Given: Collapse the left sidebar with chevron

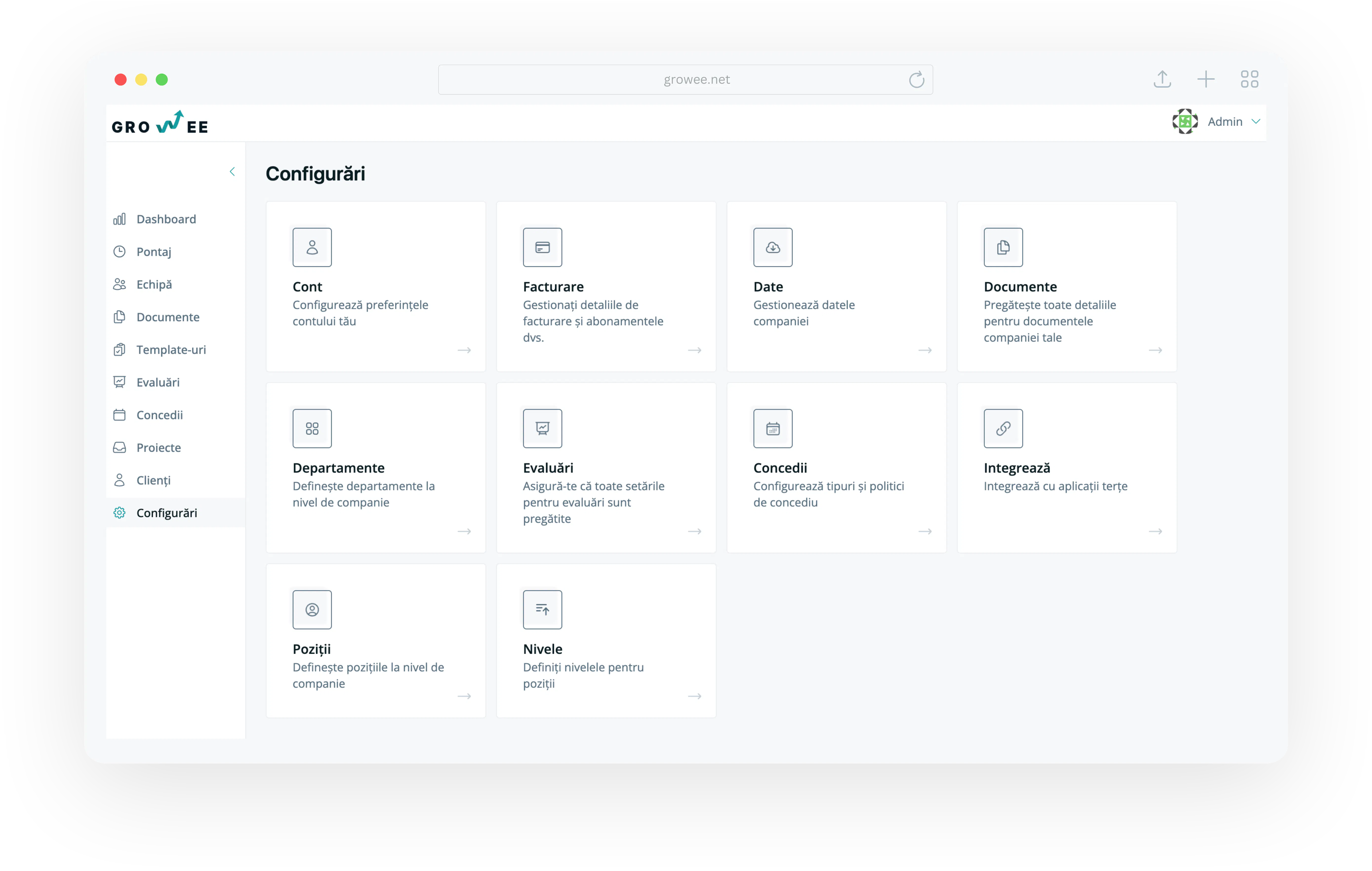Looking at the screenshot, I should (232, 172).
